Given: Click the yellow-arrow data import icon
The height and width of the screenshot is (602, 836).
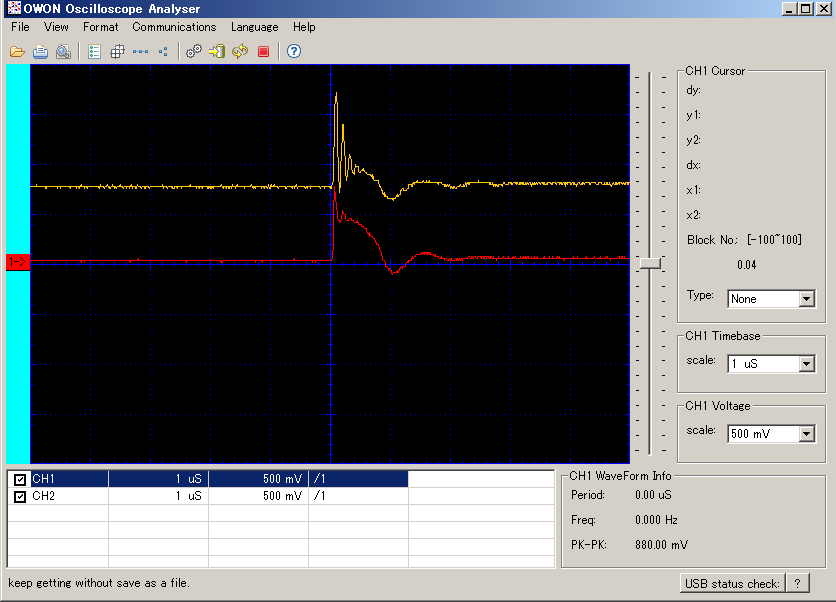Looking at the screenshot, I should click(216, 52).
